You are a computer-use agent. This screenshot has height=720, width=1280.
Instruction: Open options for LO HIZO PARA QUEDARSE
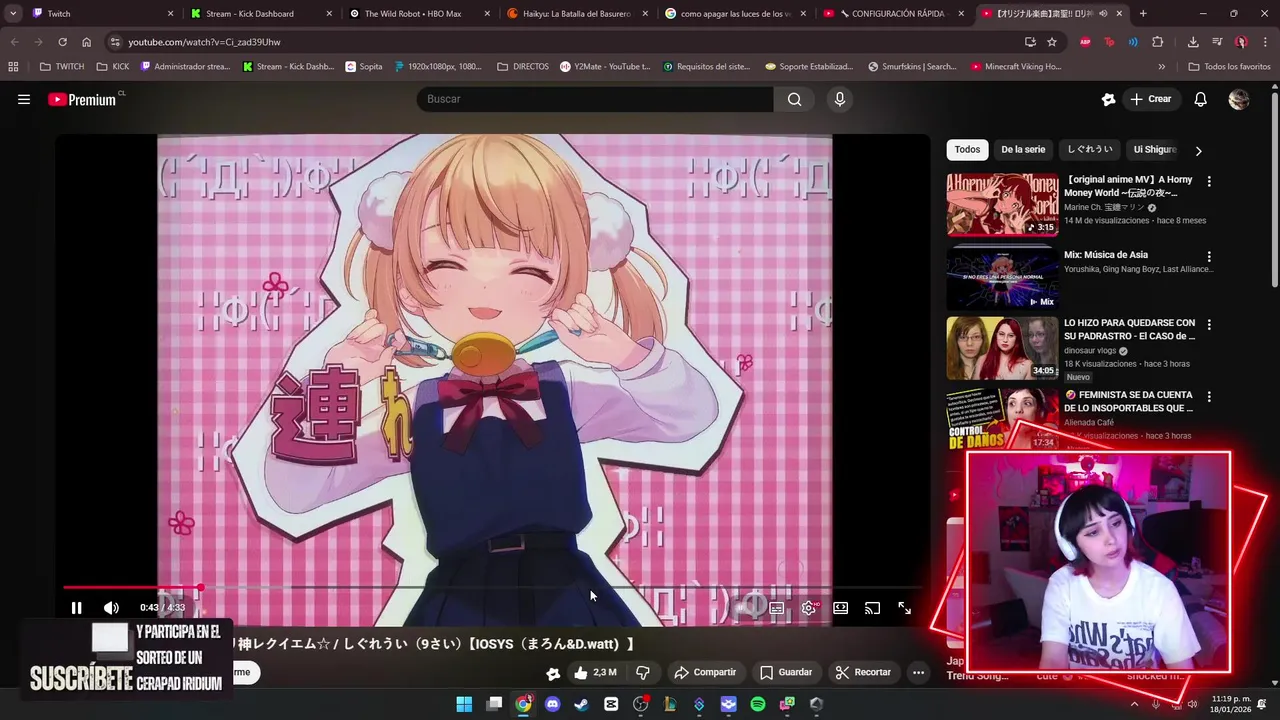(1209, 325)
